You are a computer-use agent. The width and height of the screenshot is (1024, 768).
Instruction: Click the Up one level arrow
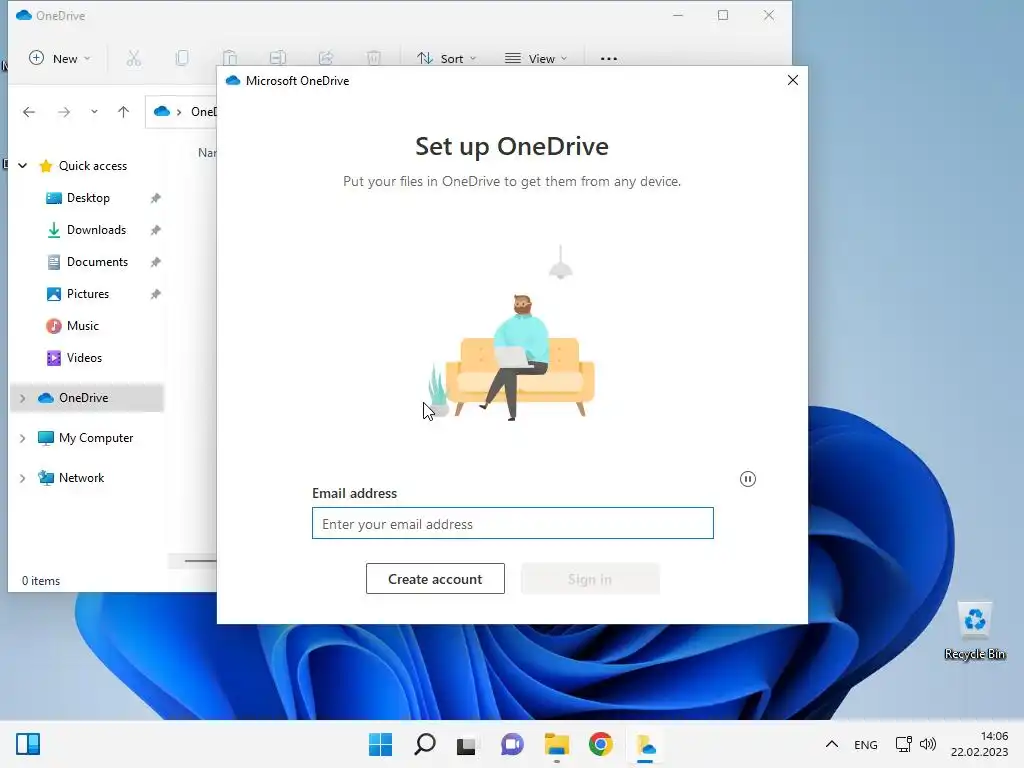click(x=123, y=112)
